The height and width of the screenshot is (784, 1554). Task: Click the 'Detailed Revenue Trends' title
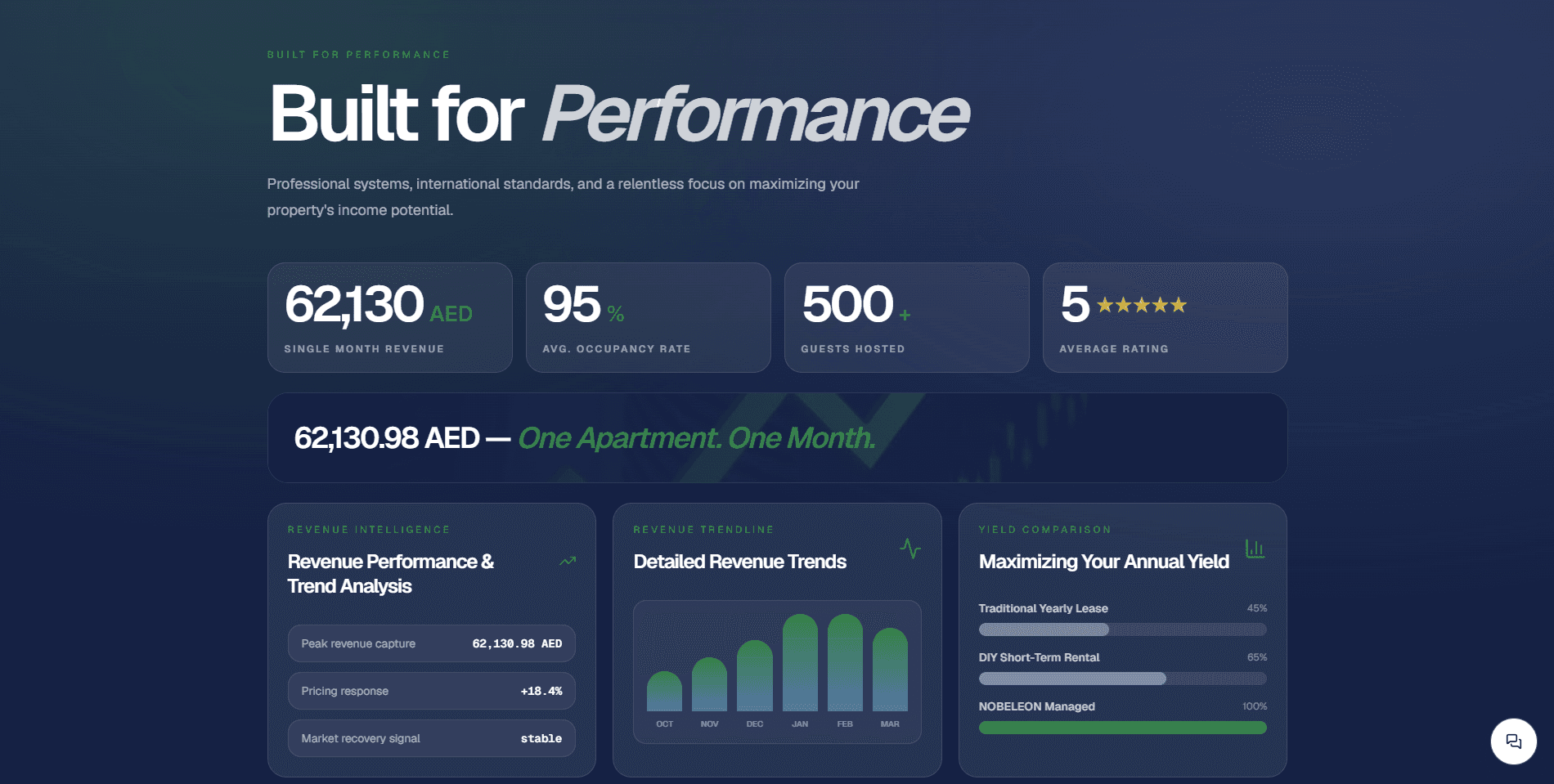click(740, 562)
